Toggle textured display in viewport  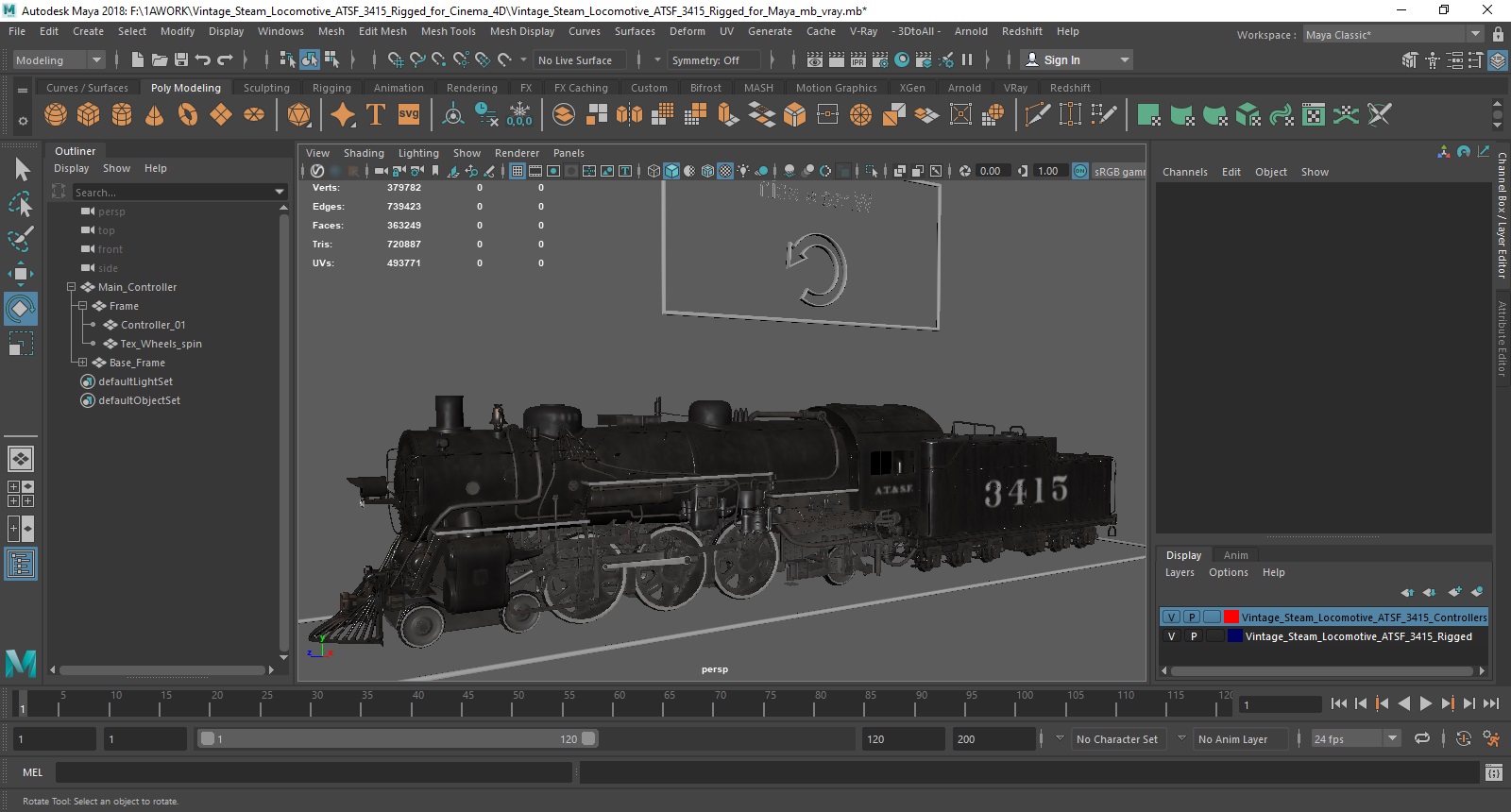[725, 171]
